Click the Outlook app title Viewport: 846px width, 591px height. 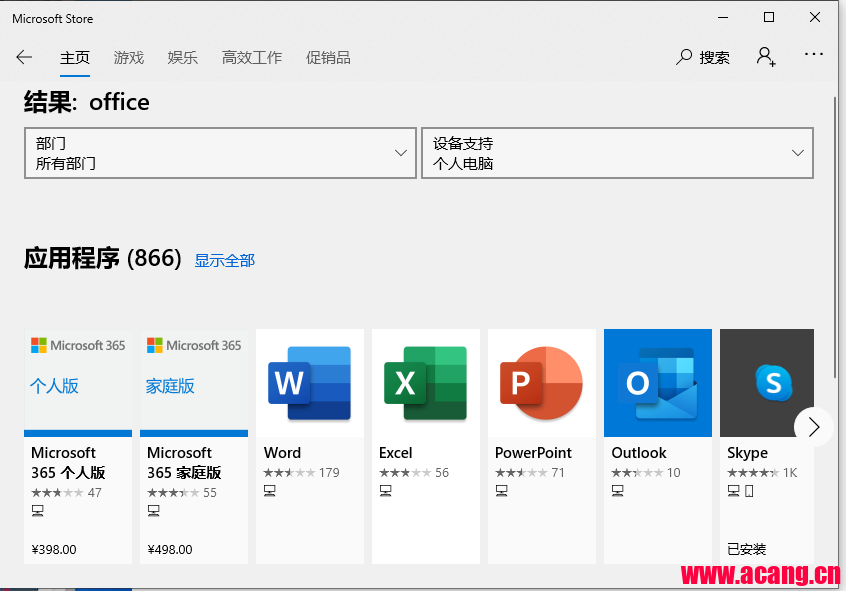tap(639, 452)
